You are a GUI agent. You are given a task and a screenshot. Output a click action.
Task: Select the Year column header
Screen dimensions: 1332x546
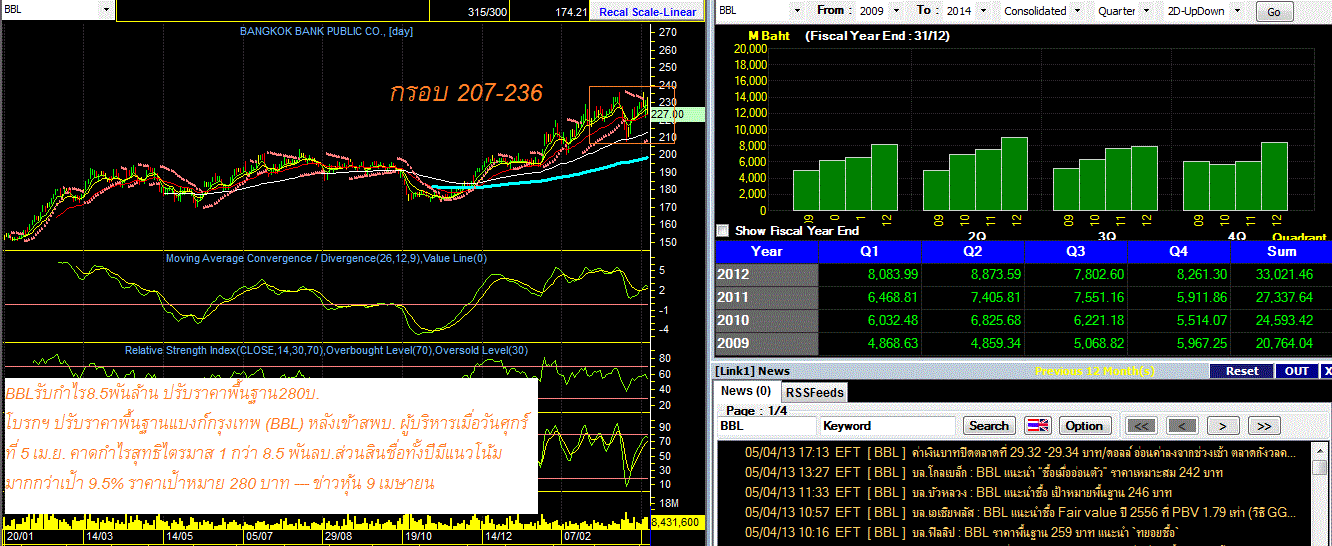coord(767,252)
